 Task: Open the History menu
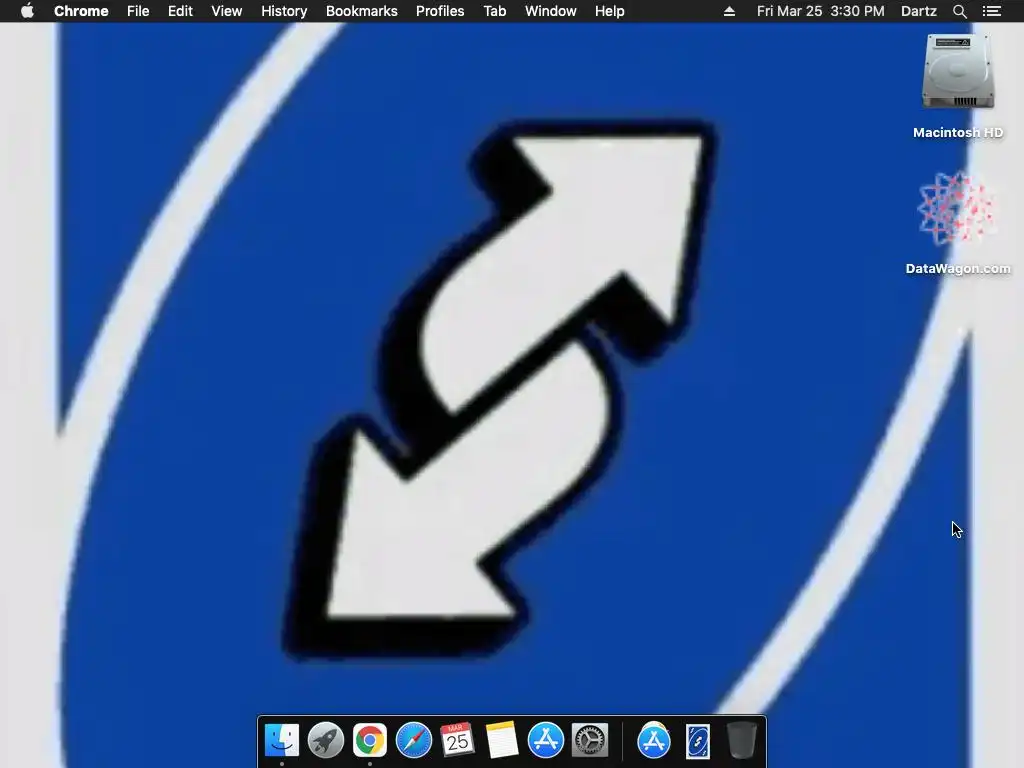click(x=284, y=11)
